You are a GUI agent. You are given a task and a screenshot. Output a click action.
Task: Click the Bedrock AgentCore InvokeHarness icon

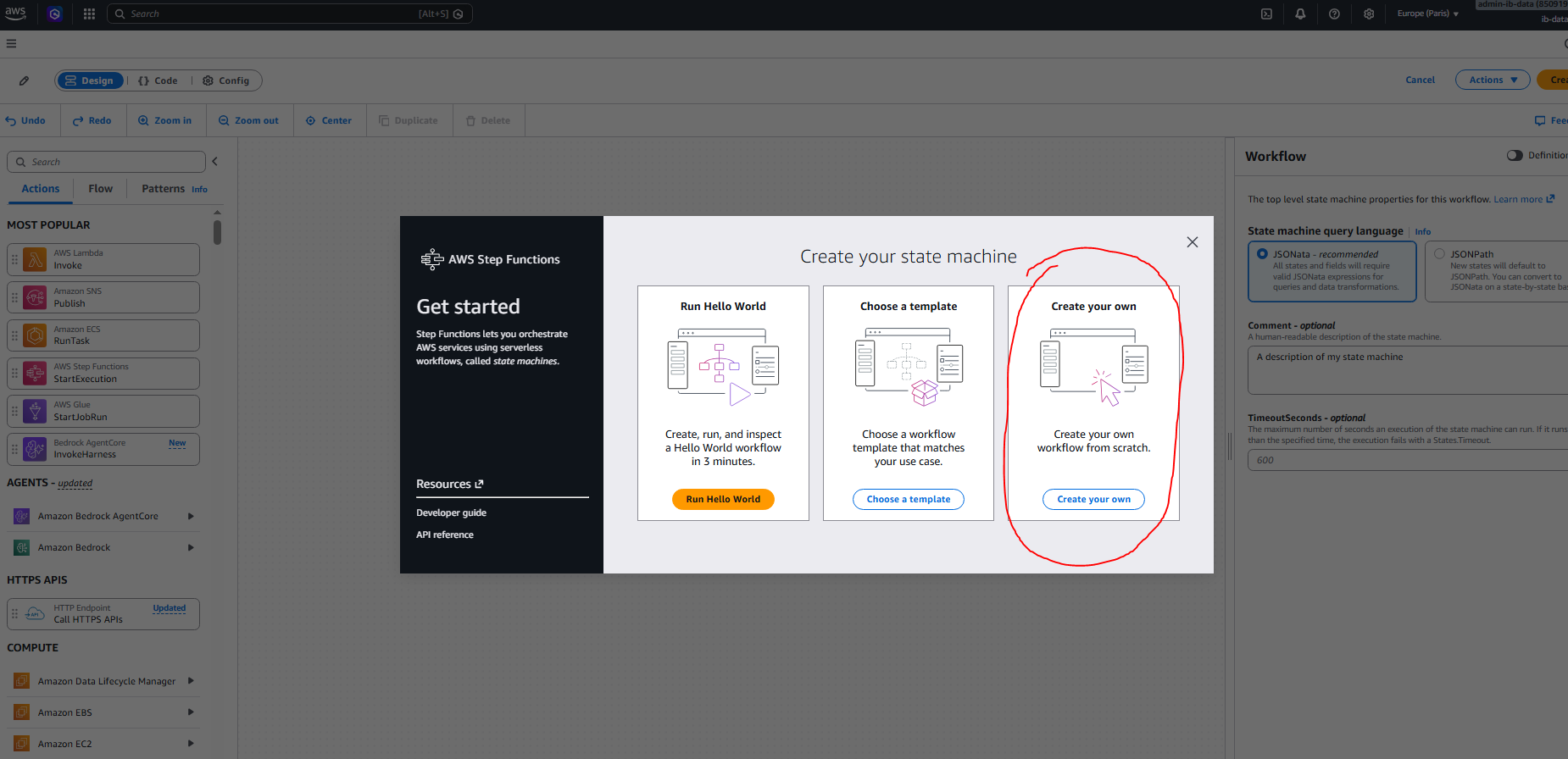click(x=35, y=449)
